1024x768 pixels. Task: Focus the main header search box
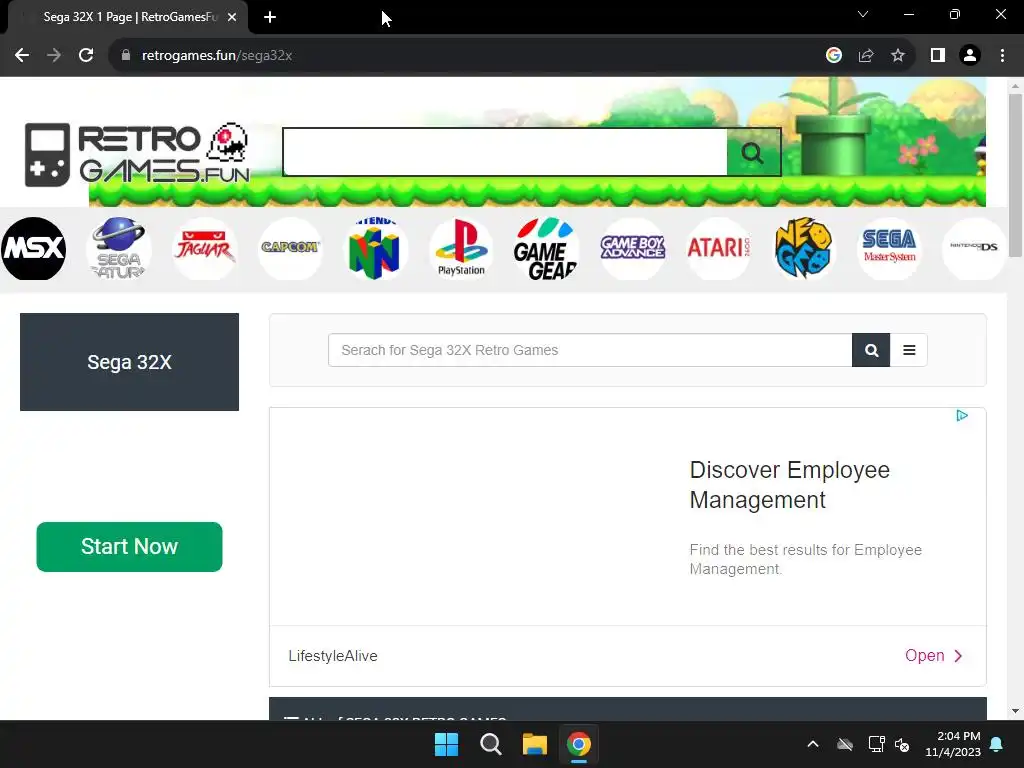(505, 152)
